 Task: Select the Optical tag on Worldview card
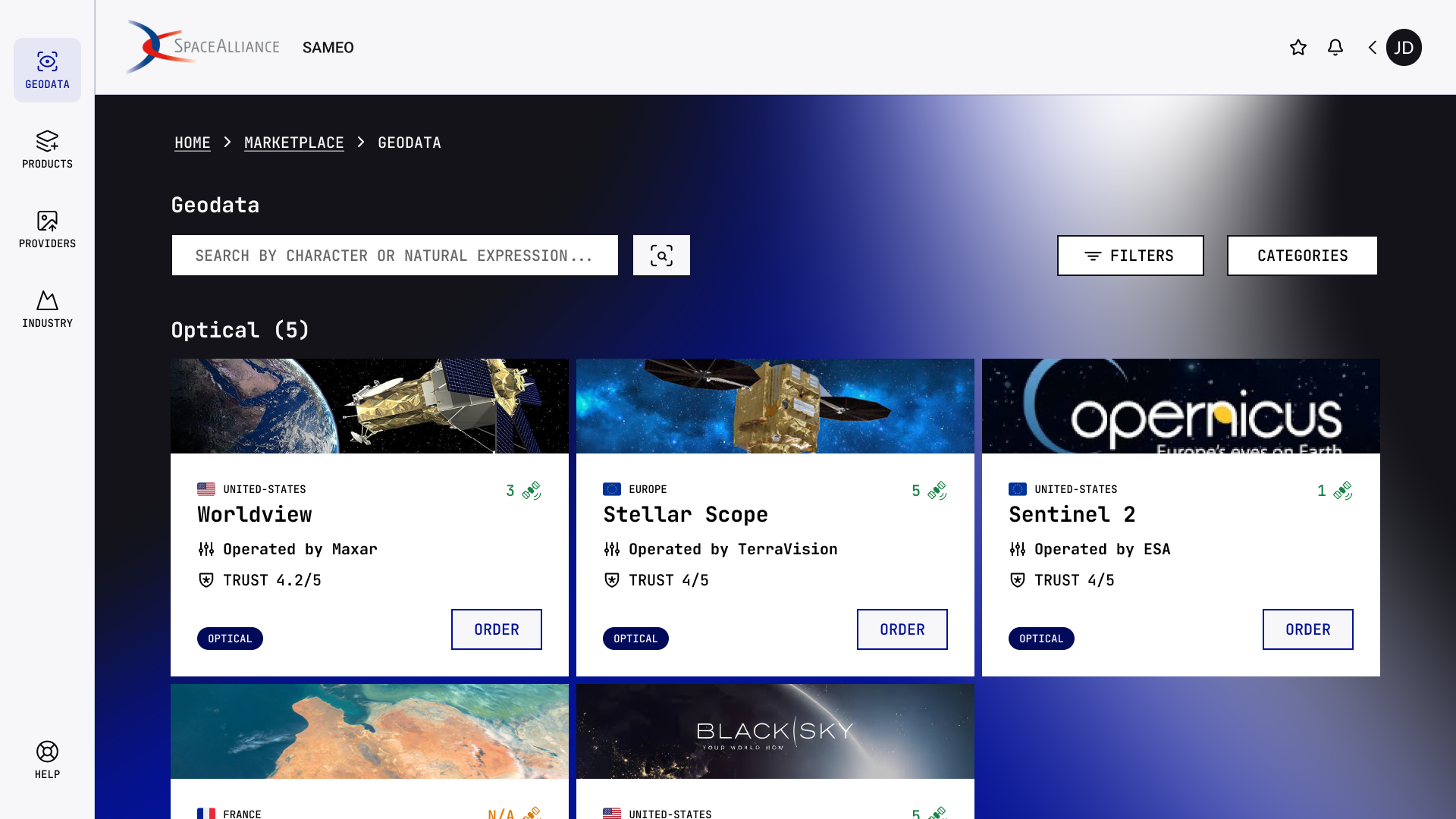[230, 639]
